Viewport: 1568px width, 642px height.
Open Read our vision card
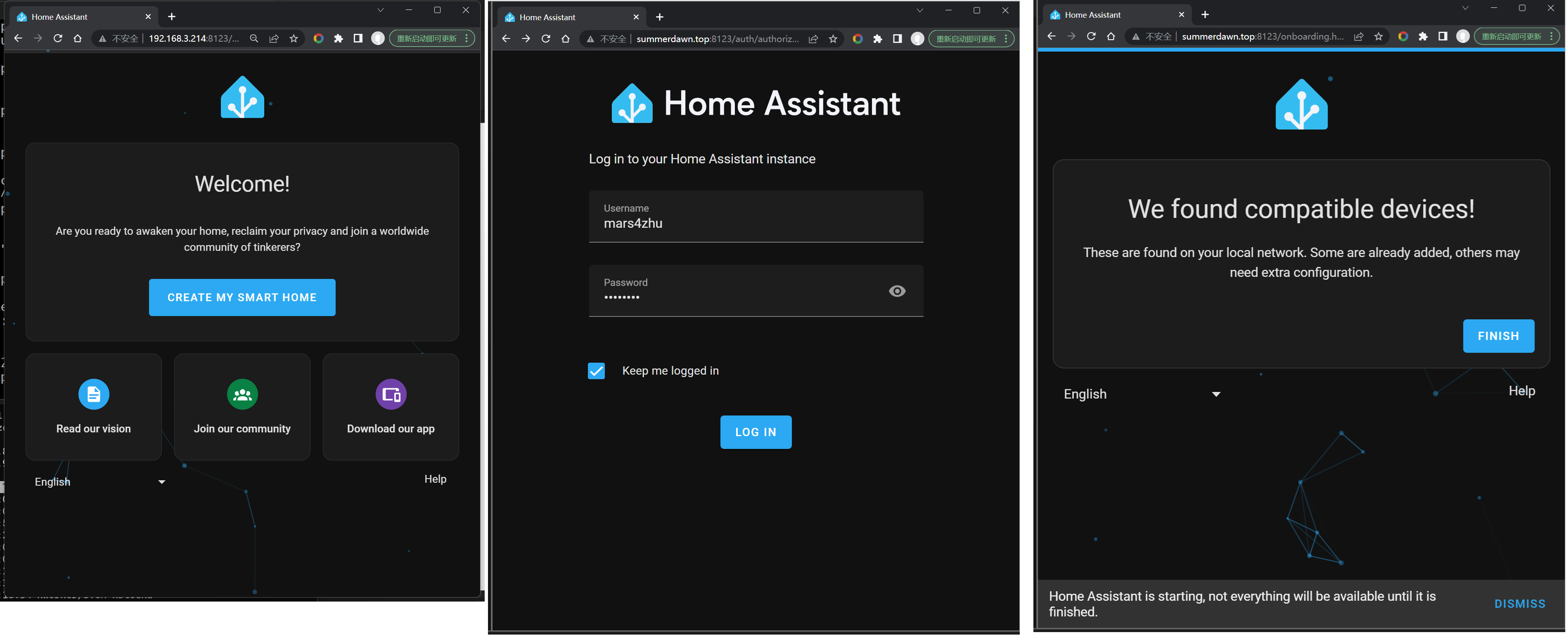click(x=94, y=407)
